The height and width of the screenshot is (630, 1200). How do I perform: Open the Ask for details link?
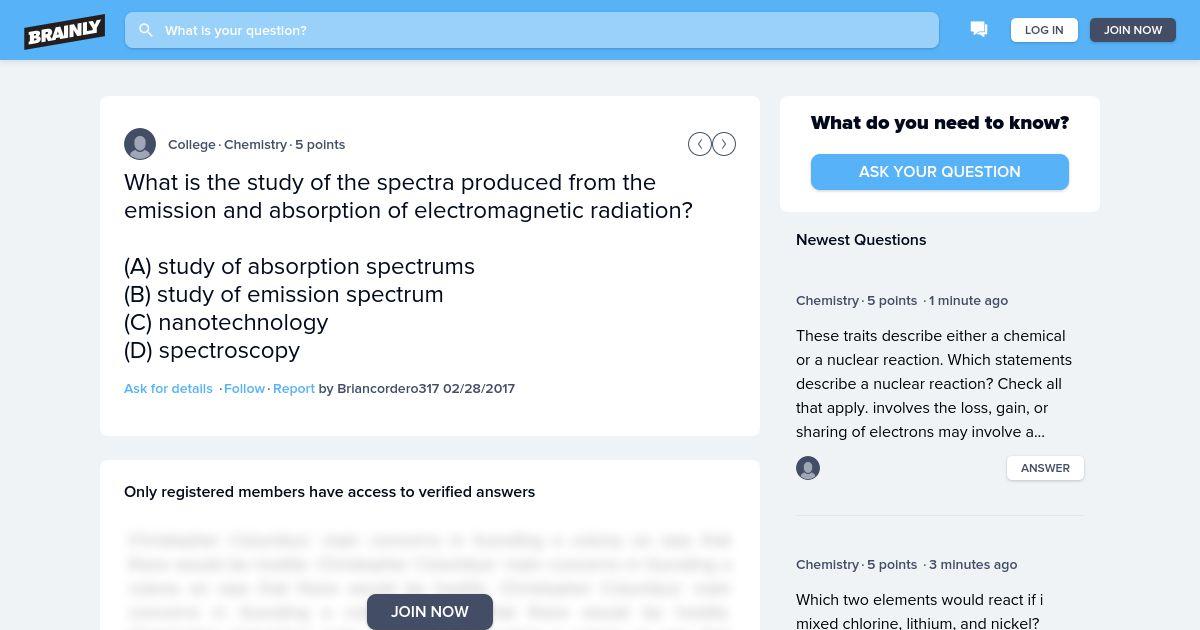(168, 388)
